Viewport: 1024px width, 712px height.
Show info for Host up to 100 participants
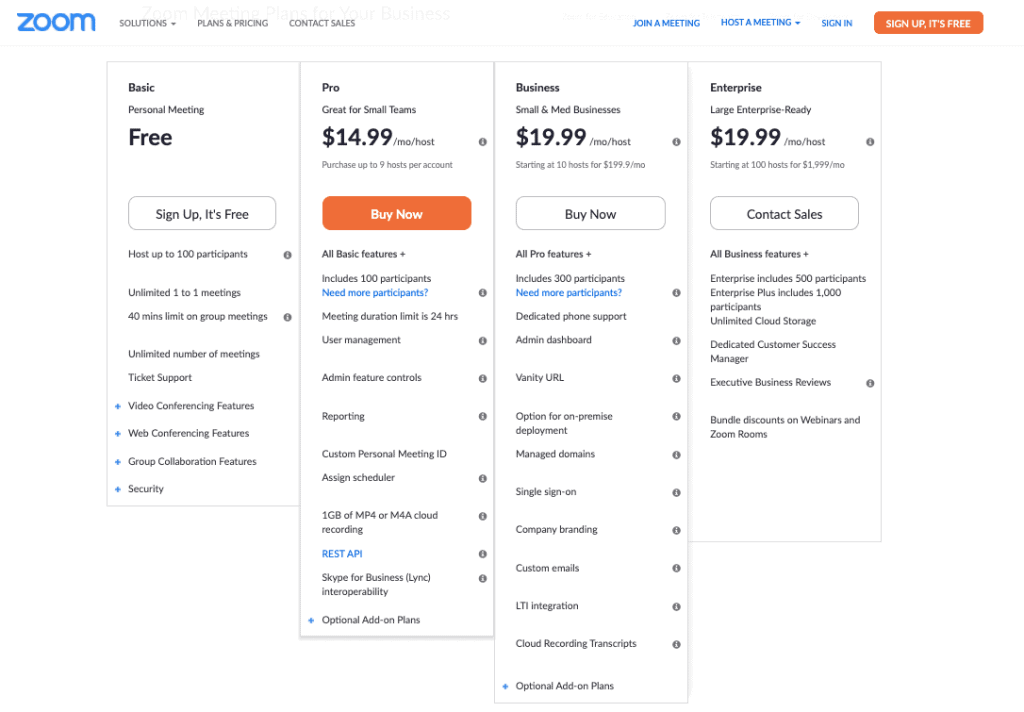pos(287,255)
